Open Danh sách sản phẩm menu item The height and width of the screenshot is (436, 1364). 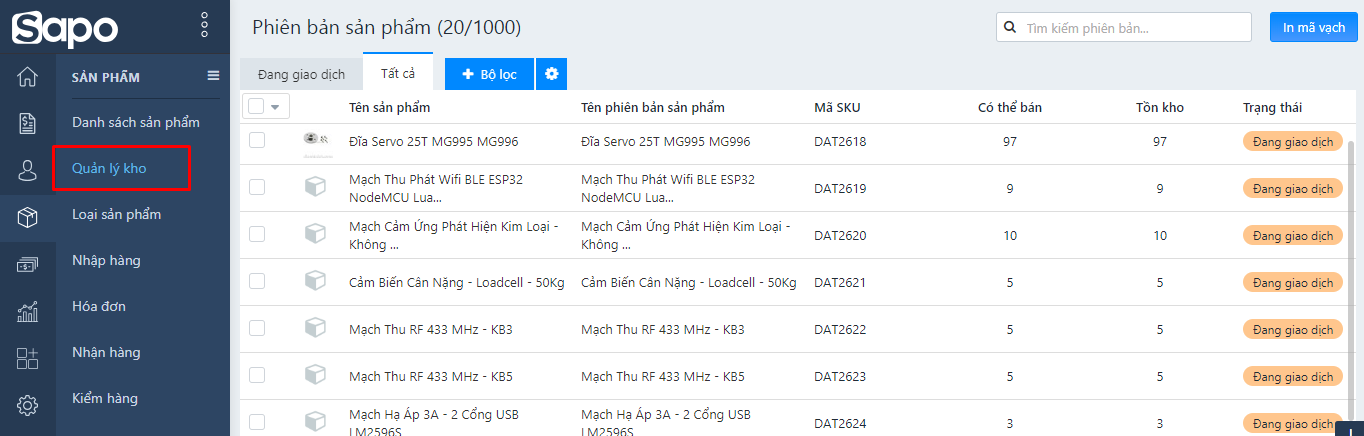point(136,122)
